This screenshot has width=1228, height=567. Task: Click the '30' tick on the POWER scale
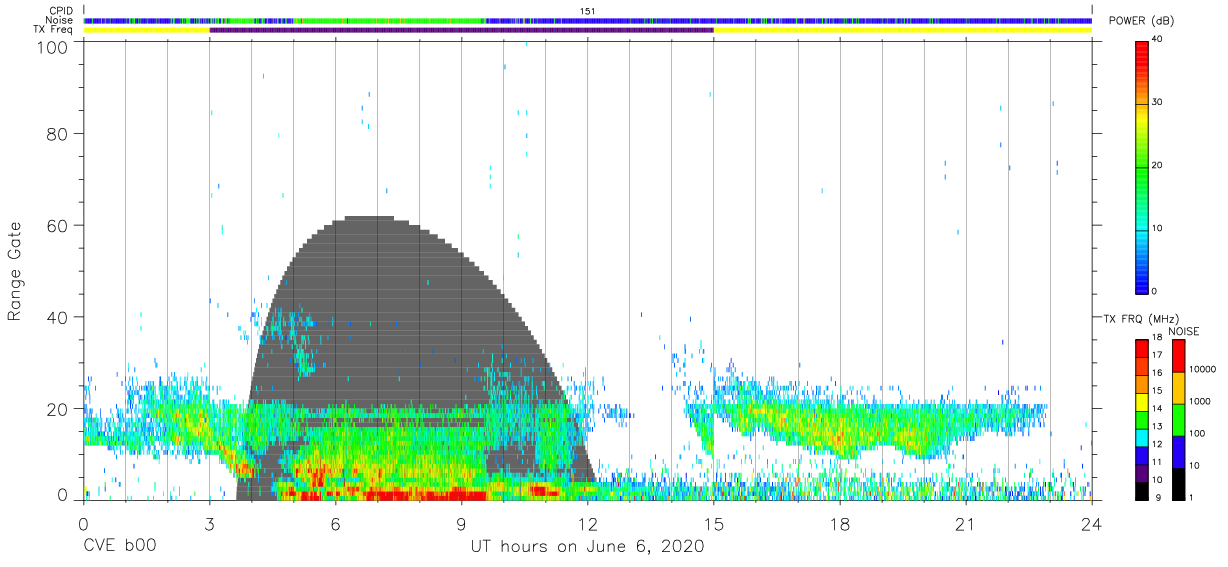1159,102
